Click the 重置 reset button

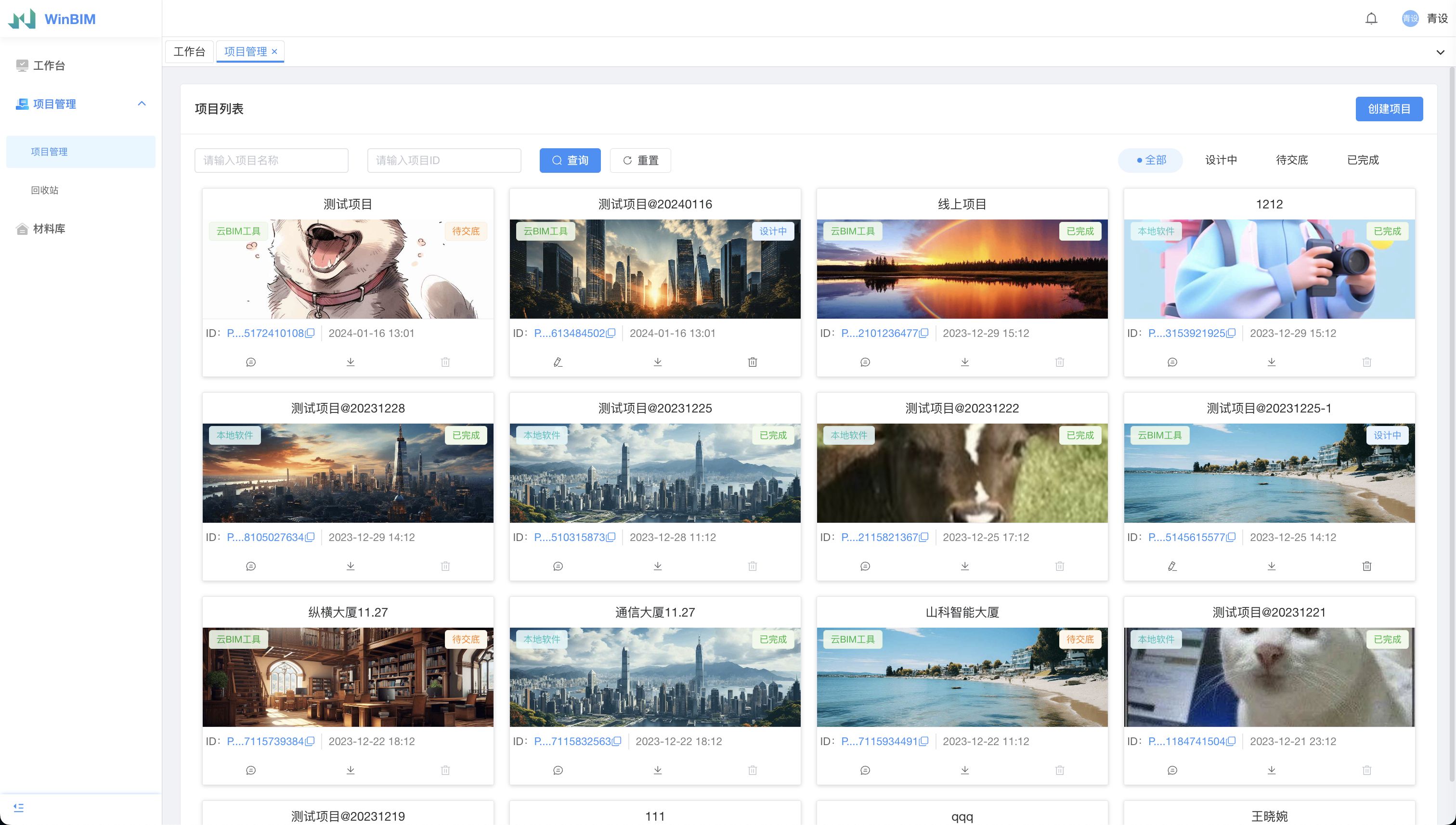(x=640, y=160)
